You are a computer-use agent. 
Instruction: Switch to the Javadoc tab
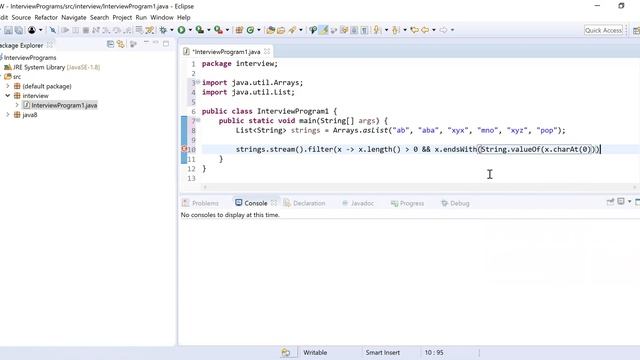pos(358,203)
